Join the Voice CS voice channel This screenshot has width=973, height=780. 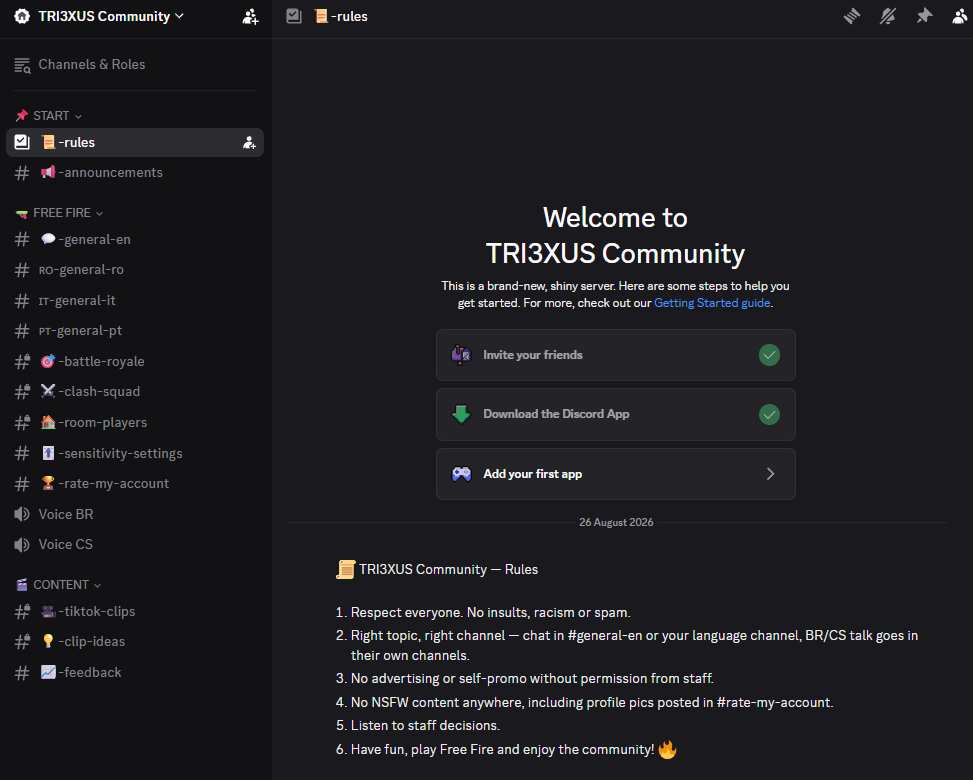point(135,544)
